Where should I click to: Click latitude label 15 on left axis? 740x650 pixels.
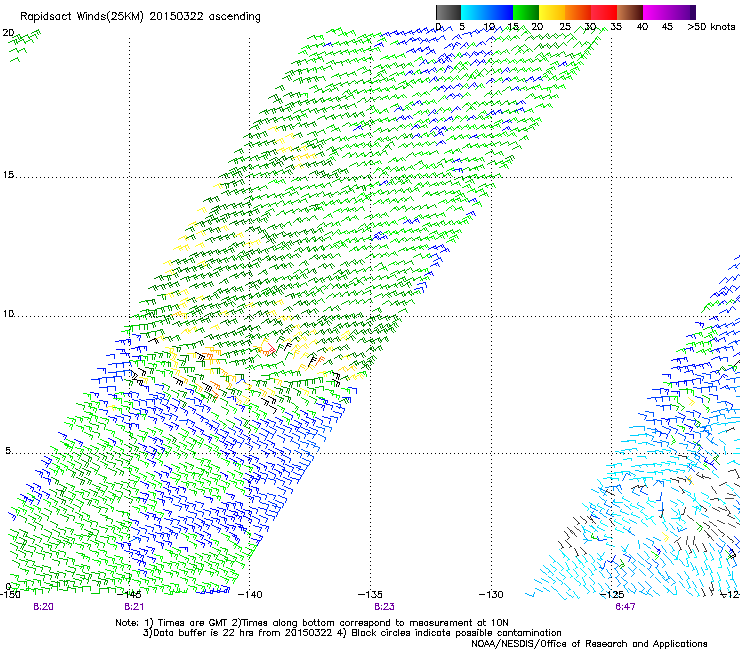[x=8, y=175]
